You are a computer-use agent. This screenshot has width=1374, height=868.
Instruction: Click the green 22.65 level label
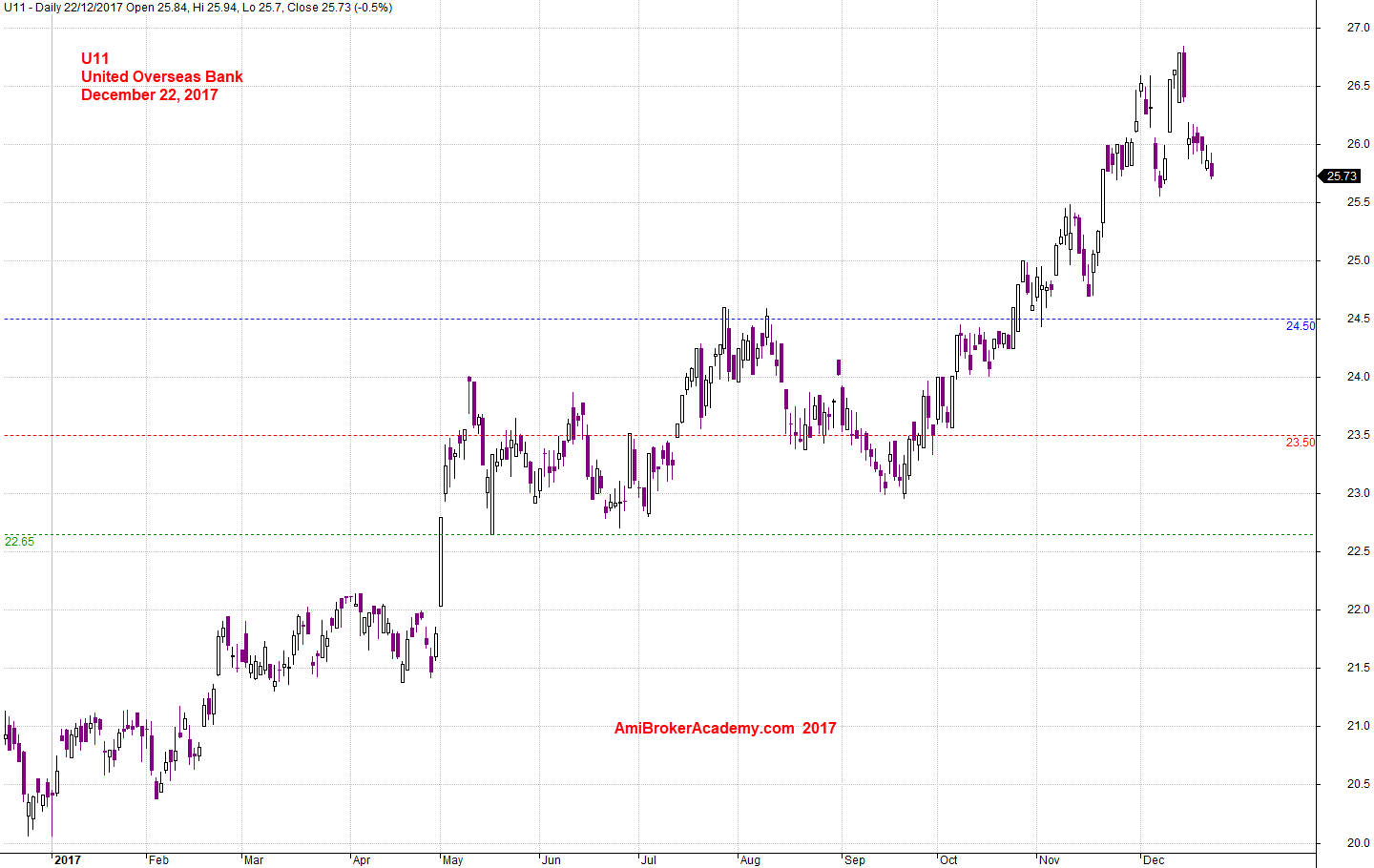[x=19, y=542]
